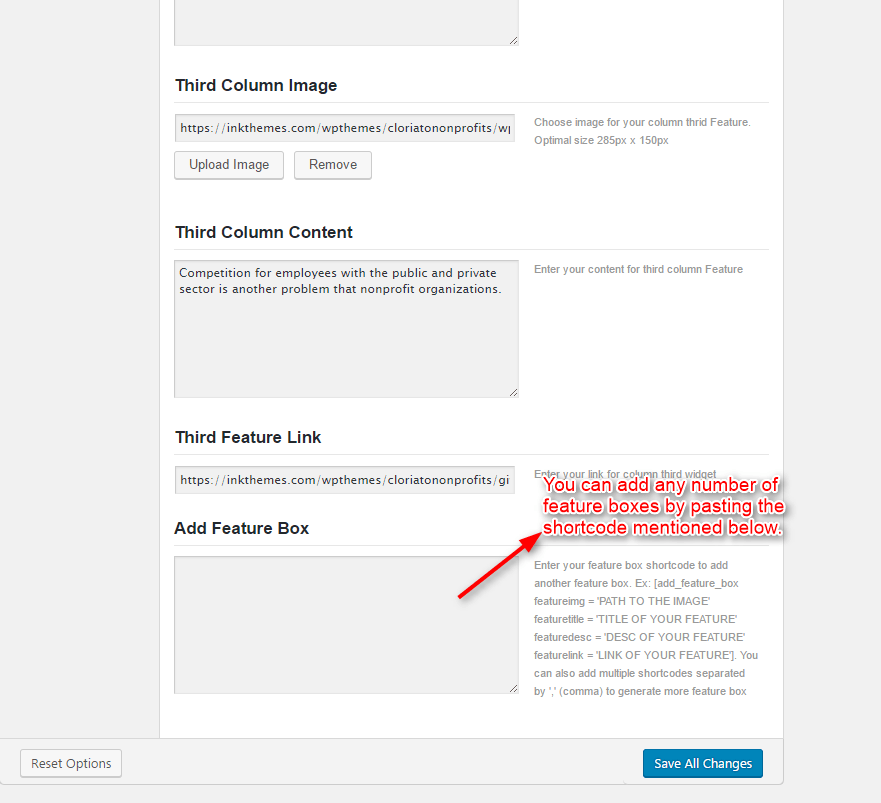Click the Add Feature Box textarea resize grip
This screenshot has width=881, height=803.
click(x=513, y=688)
